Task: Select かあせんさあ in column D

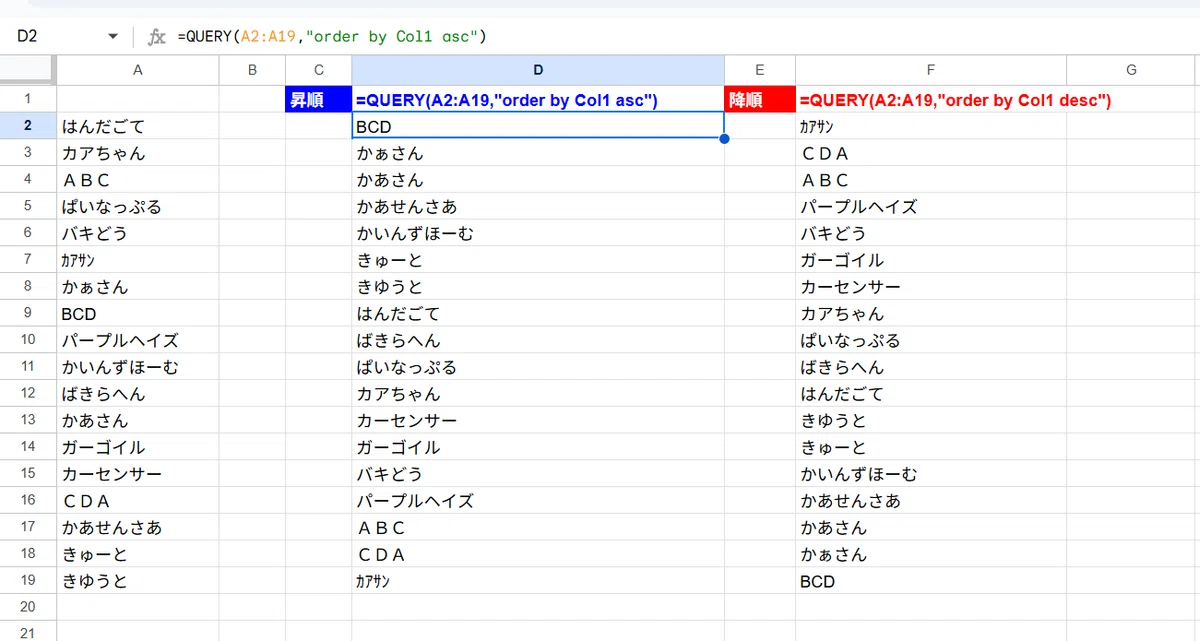Action: coord(538,206)
